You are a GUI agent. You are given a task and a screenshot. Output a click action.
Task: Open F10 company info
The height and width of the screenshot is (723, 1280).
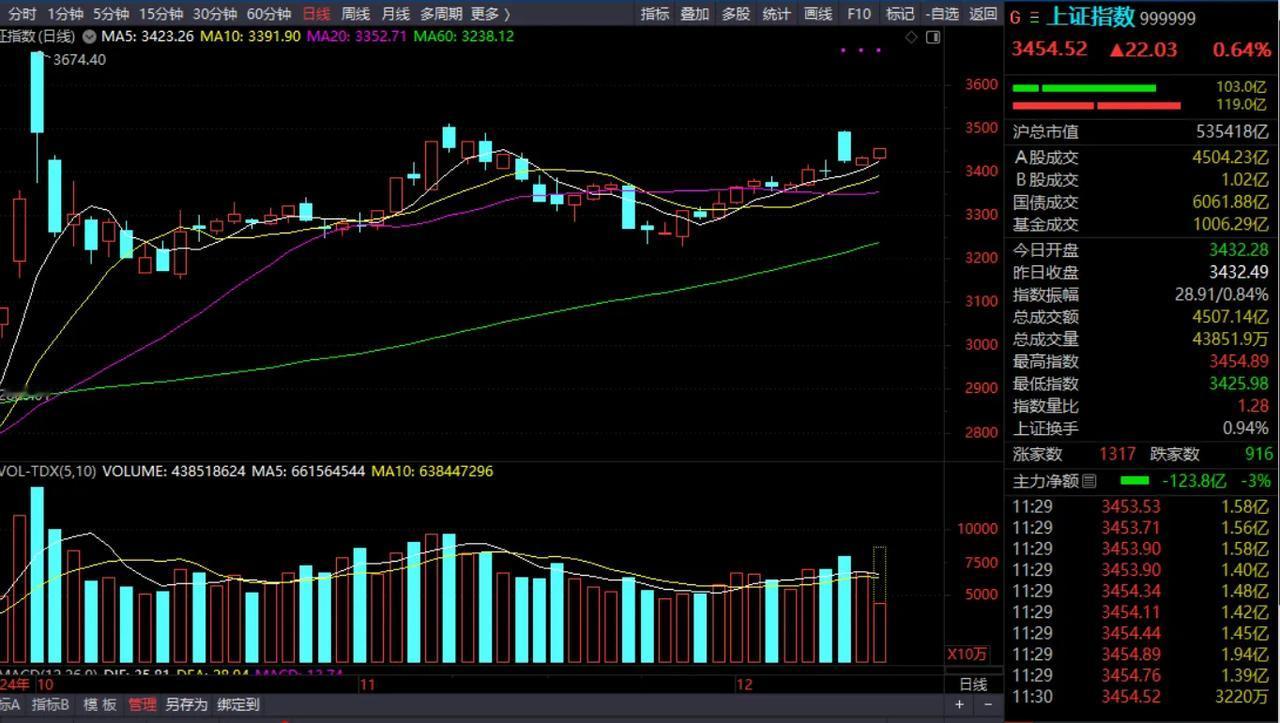858,14
